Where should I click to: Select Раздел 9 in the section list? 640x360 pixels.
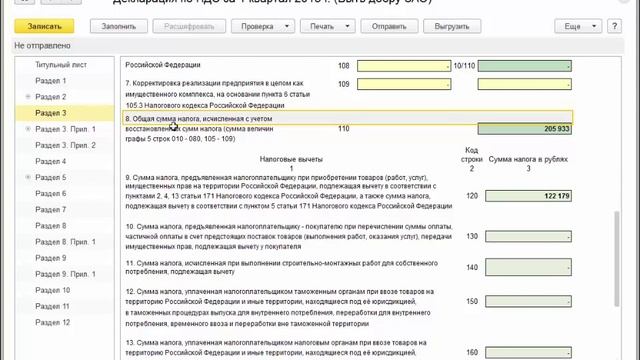51,258
